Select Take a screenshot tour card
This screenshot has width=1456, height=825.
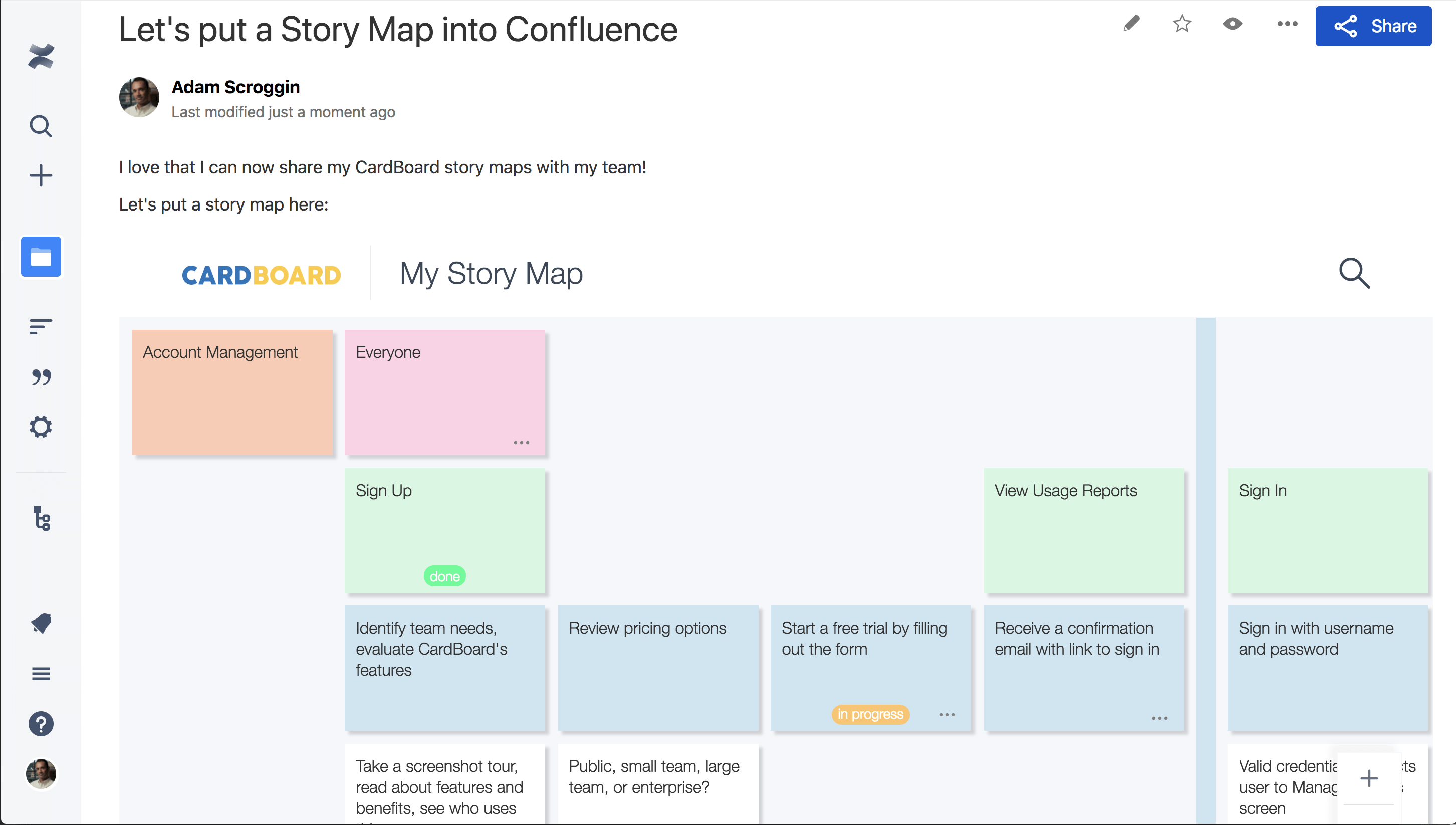click(444, 783)
